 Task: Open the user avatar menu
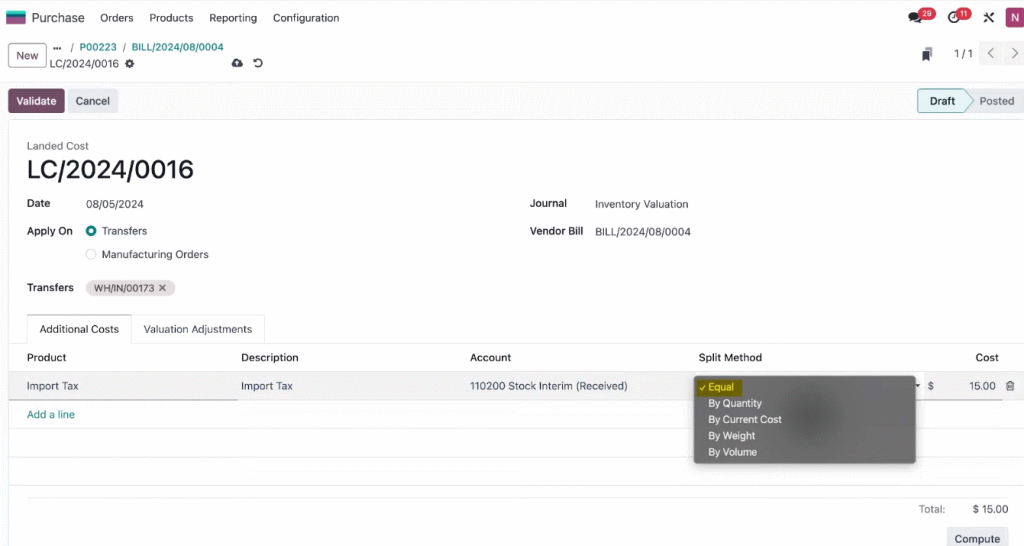tap(1014, 18)
